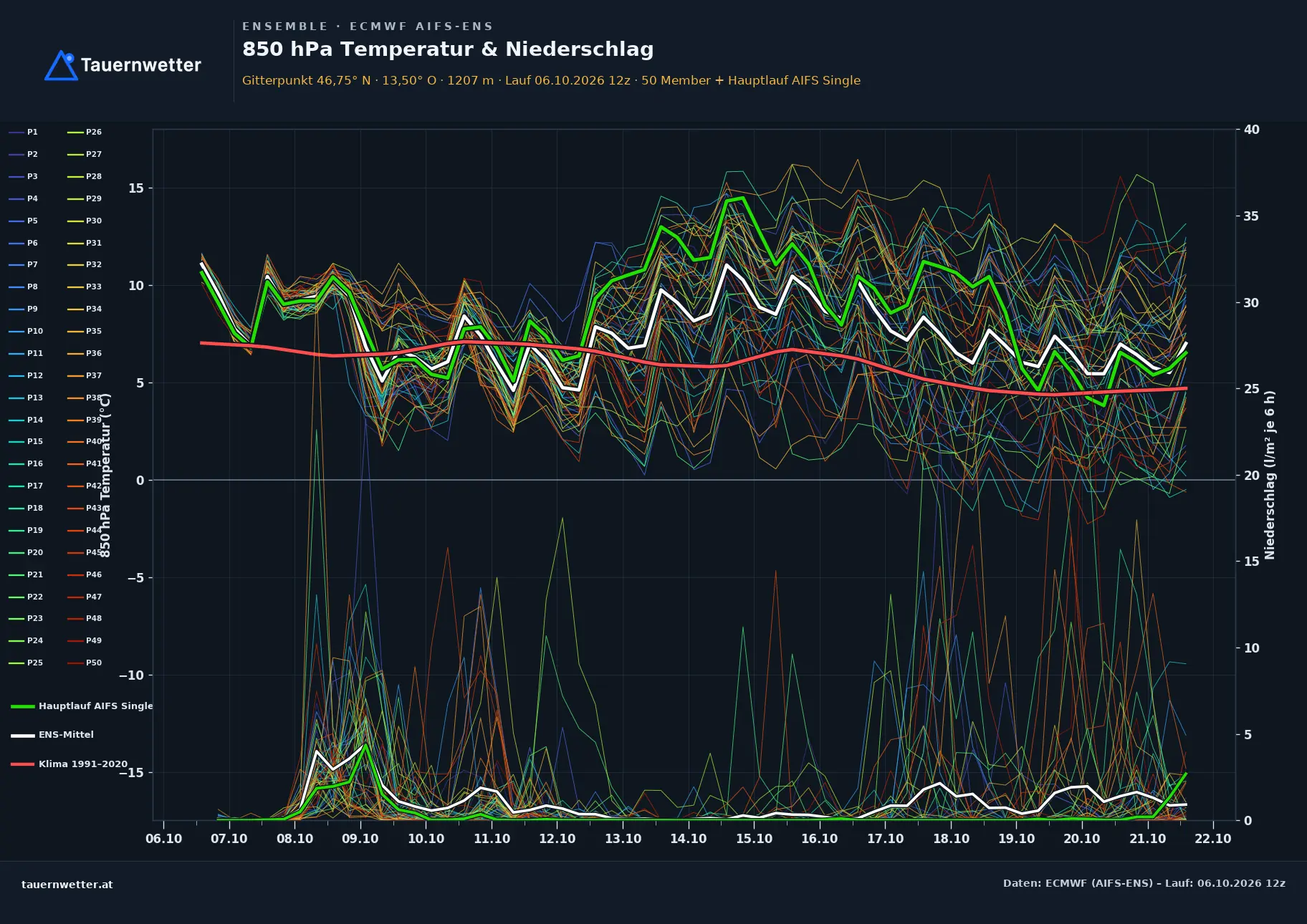The image size is (1307, 924).
Task: Click the Gitterpunkt subtitle line
Action: [551, 80]
